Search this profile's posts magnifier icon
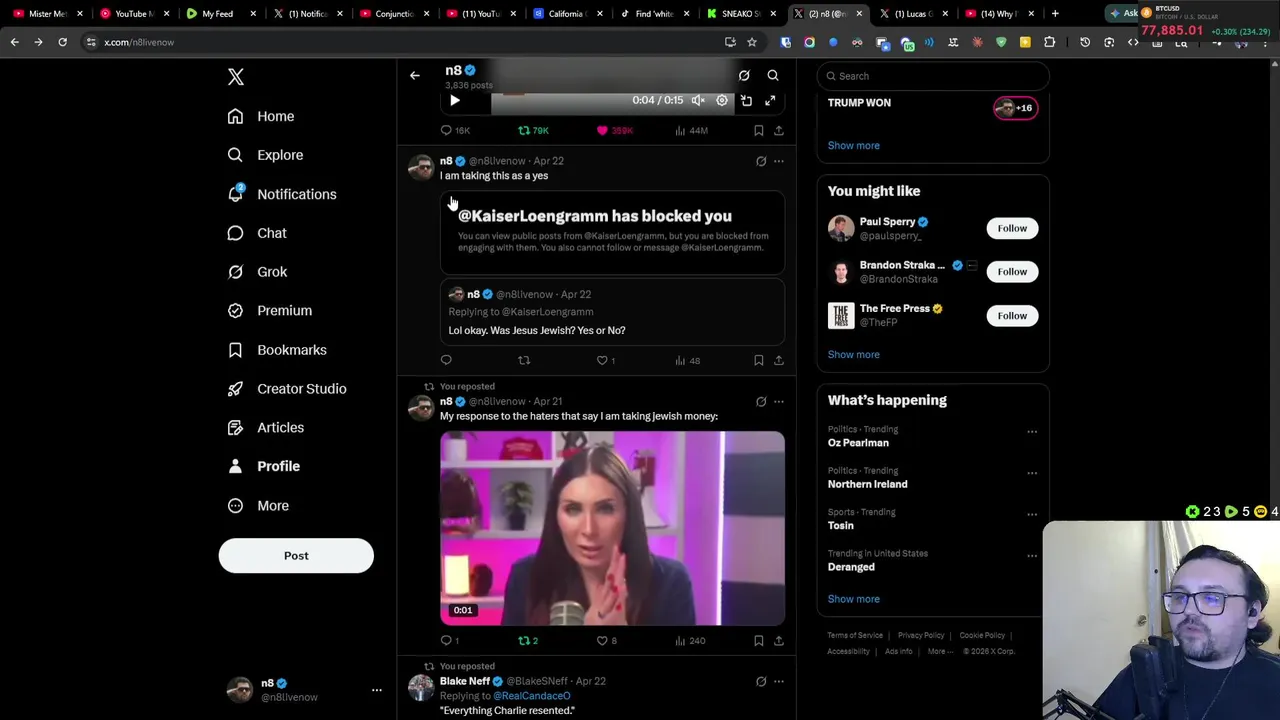This screenshot has height=720, width=1280. [773, 75]
